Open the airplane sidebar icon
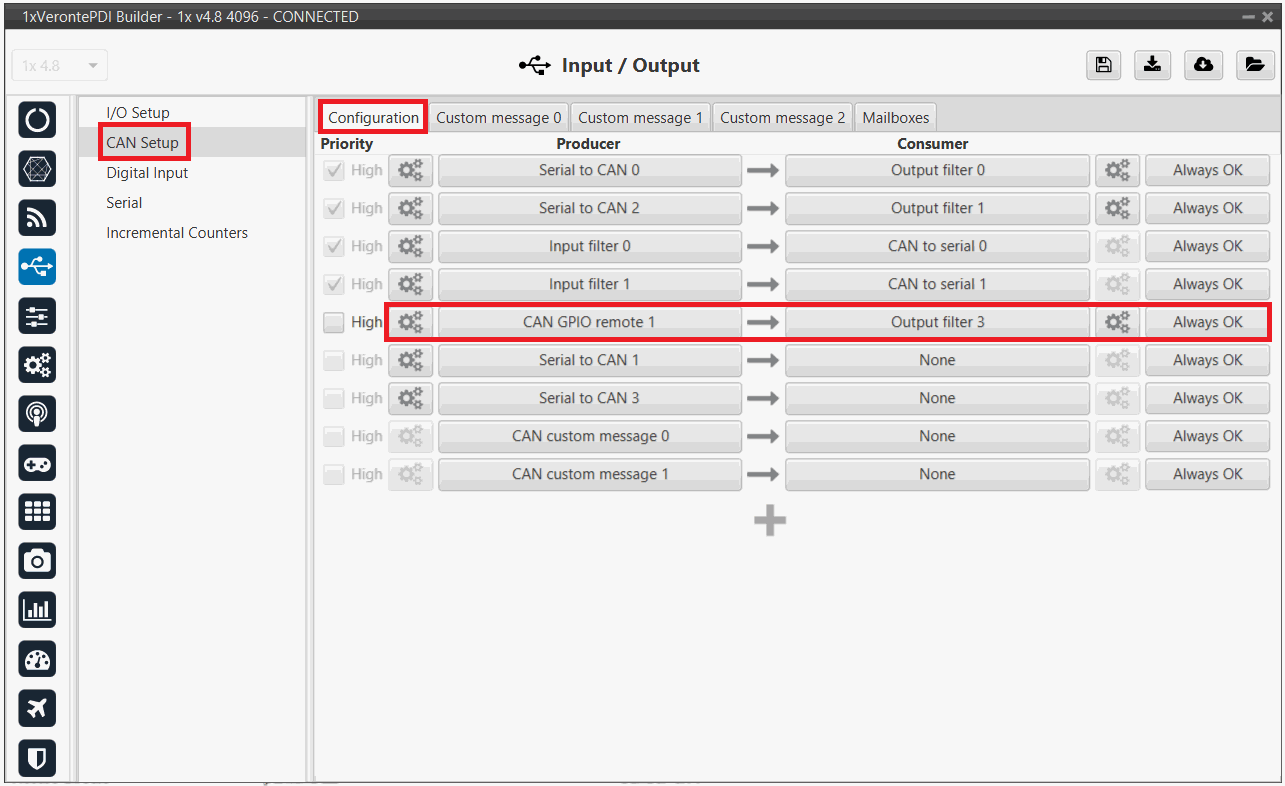The width and height of the screenshot is (1285, 786). [x=37, y=708]
